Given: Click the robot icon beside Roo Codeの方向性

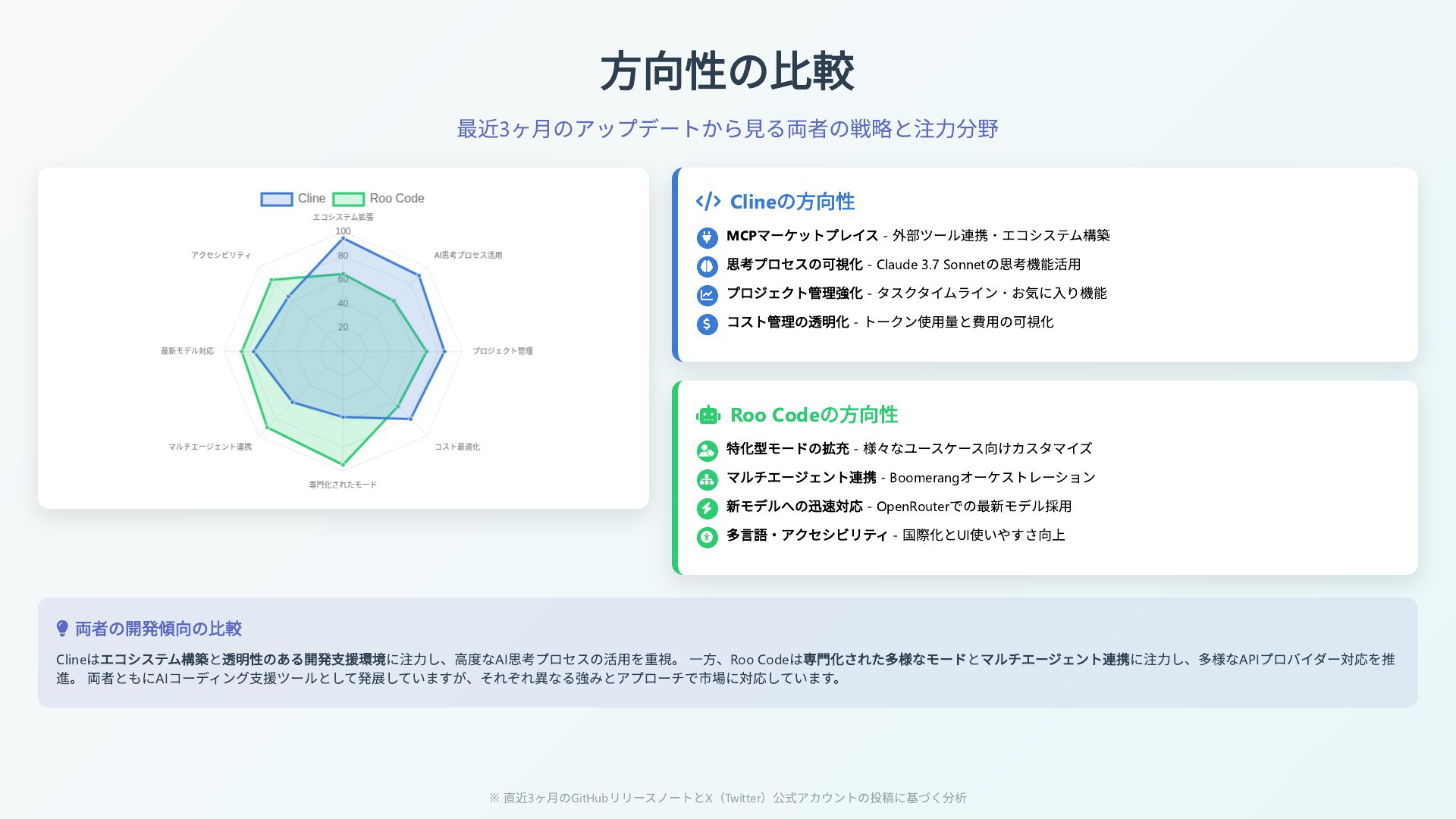Looking at the screenshot, I should tap(708, 415).
